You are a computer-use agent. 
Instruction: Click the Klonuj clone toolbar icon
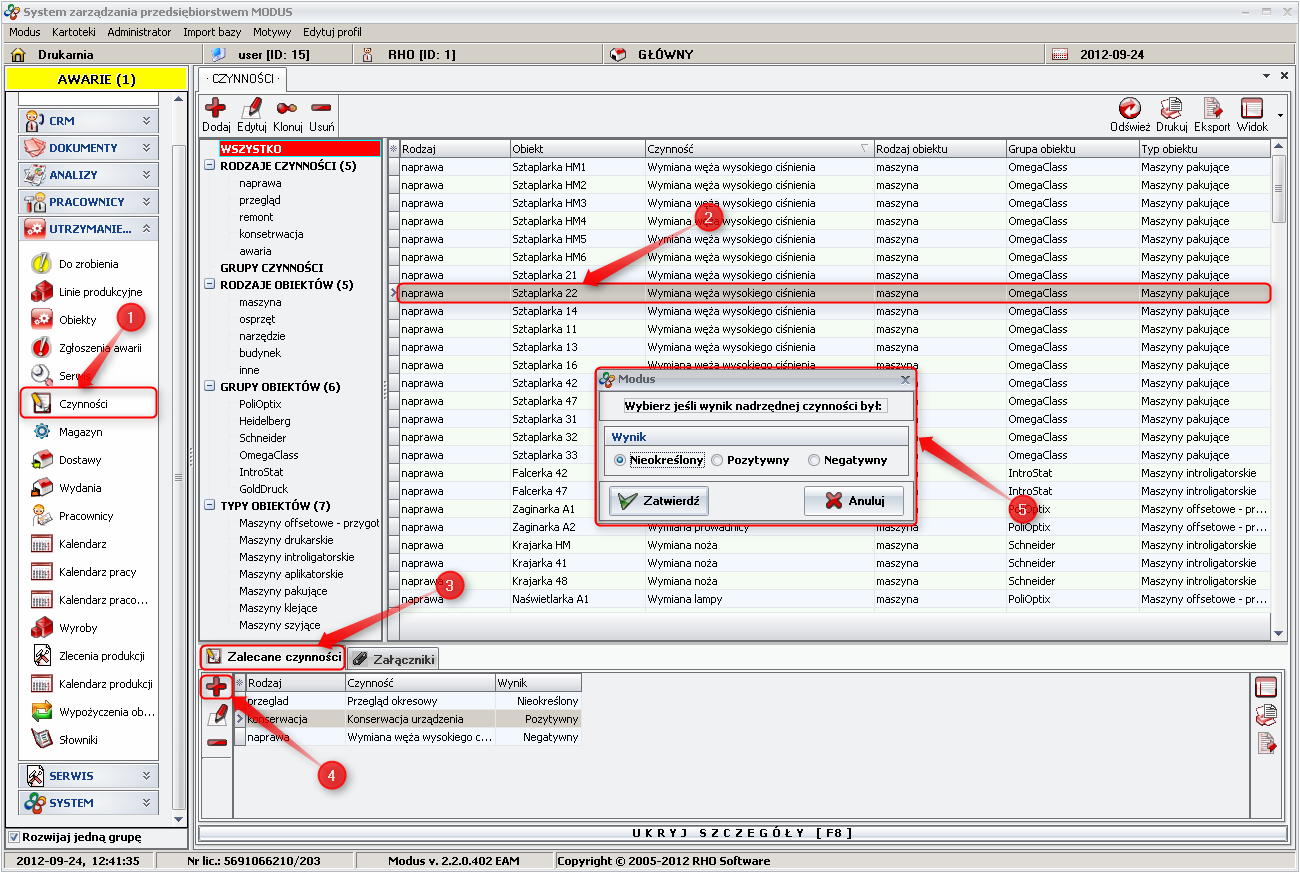click(x=287, y=108)
